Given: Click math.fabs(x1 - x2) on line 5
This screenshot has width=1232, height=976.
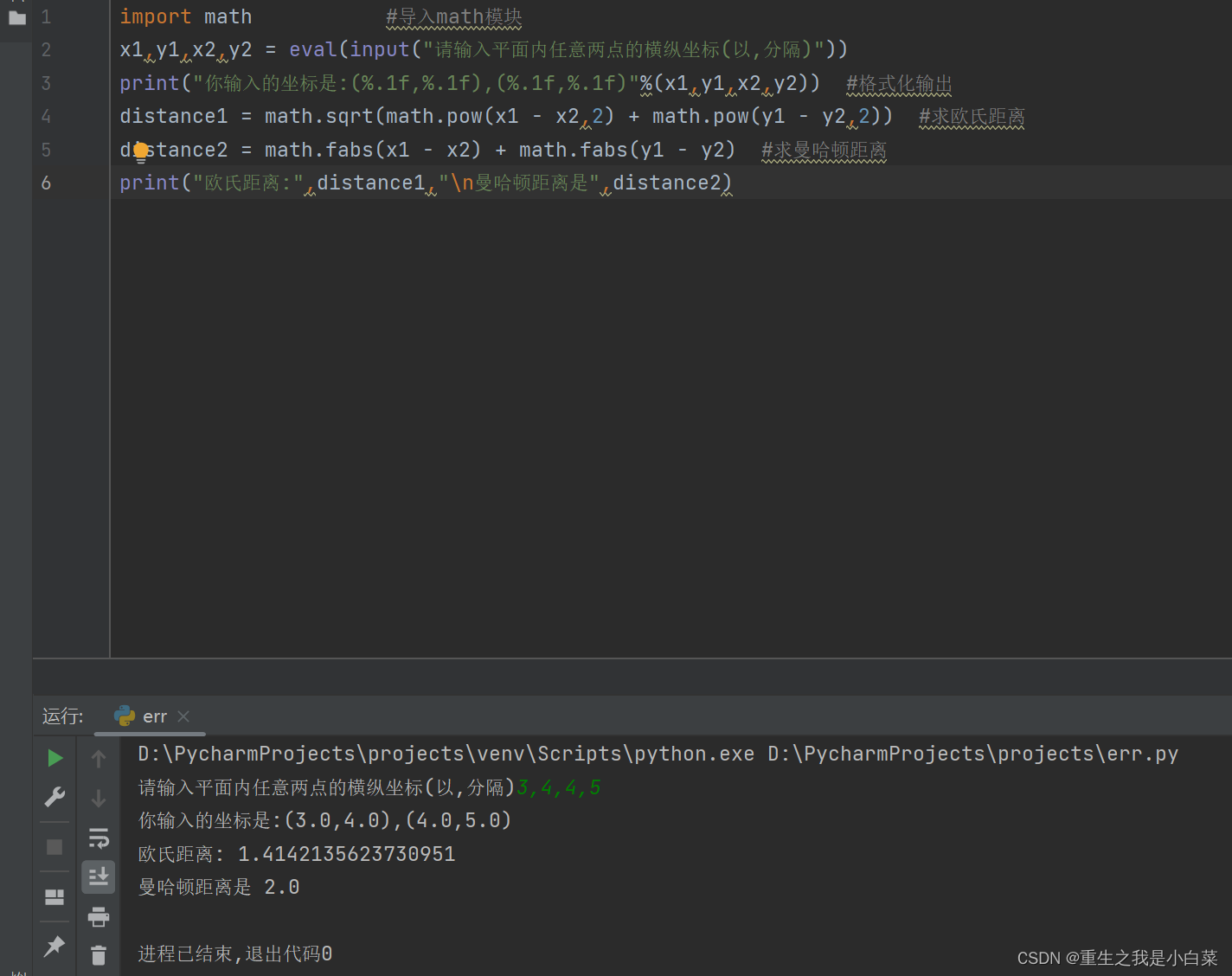Looking at the screenshot, I should pyautogui.click(x=373, y=150).
